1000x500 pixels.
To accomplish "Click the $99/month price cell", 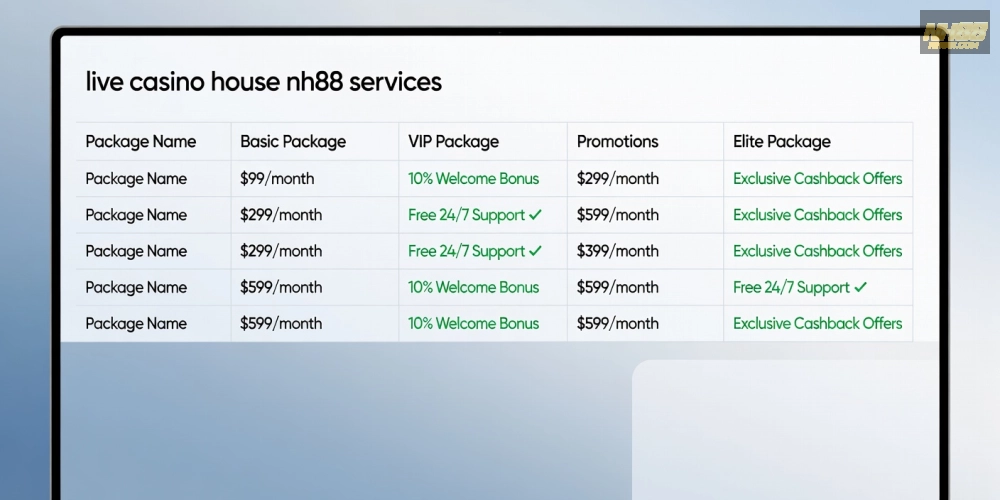I will coord(277,179).
